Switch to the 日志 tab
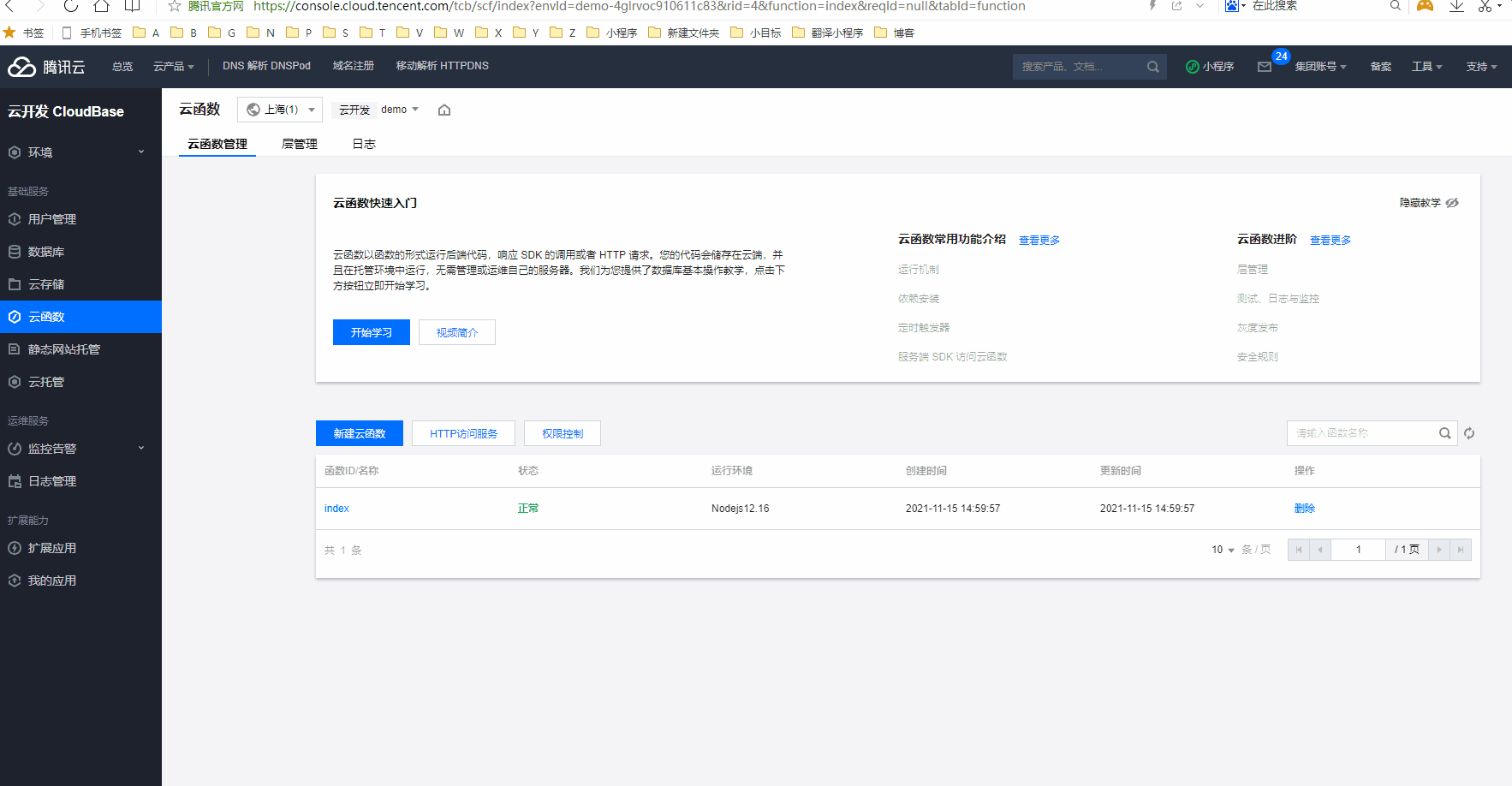The height and width of the screenshot is (786, 1512). click(x=364, y=144)
